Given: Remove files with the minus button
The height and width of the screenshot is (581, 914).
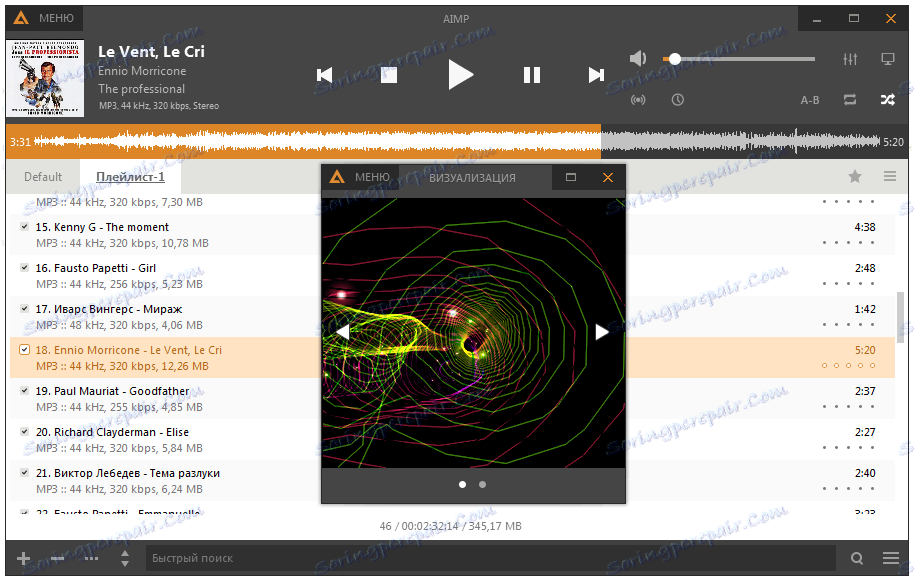Looking at the screenshot, I should pyautogui.click(x=57, y=558).
